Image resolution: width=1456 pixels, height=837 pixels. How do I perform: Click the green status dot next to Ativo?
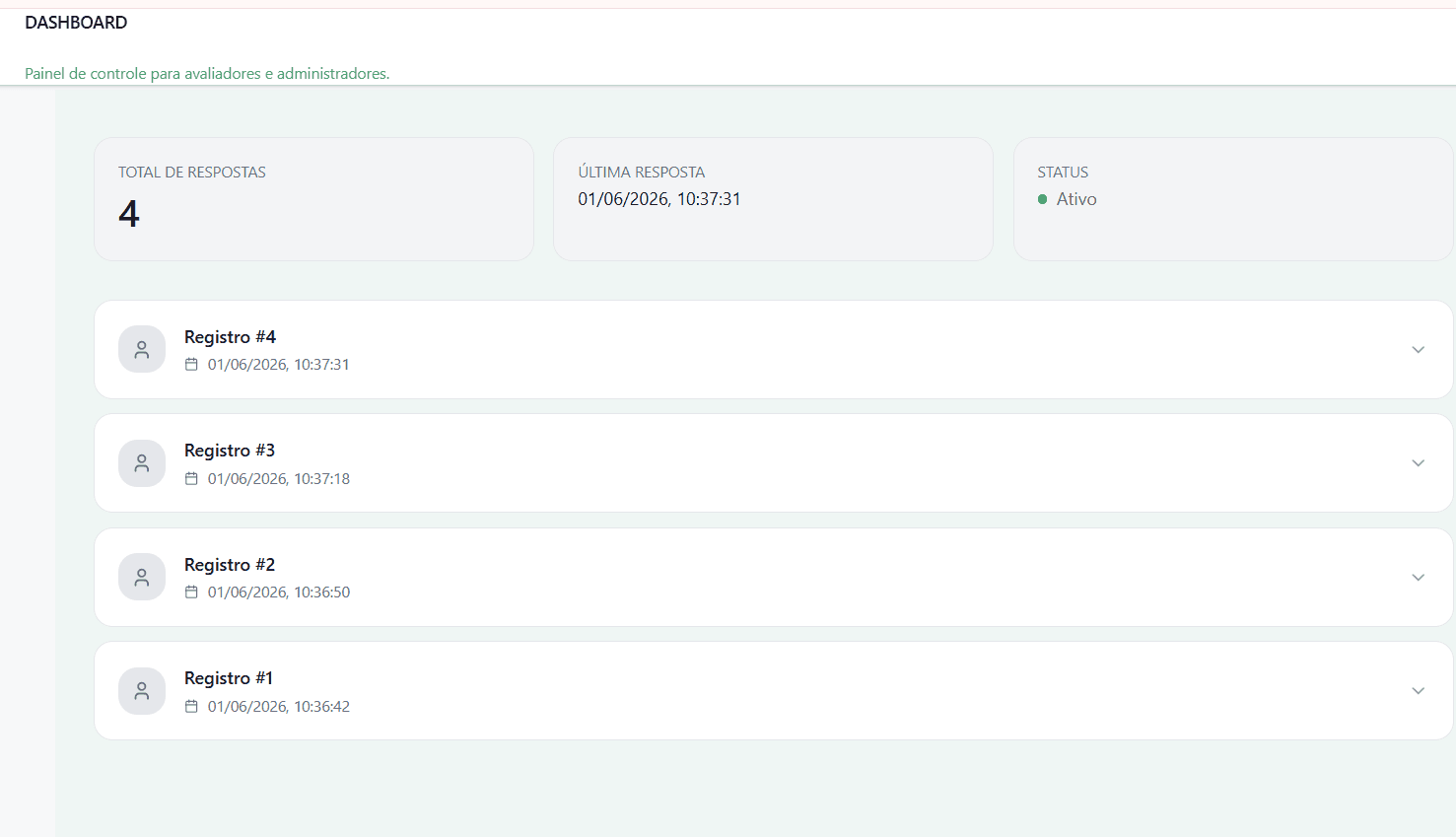point(1042,199)
